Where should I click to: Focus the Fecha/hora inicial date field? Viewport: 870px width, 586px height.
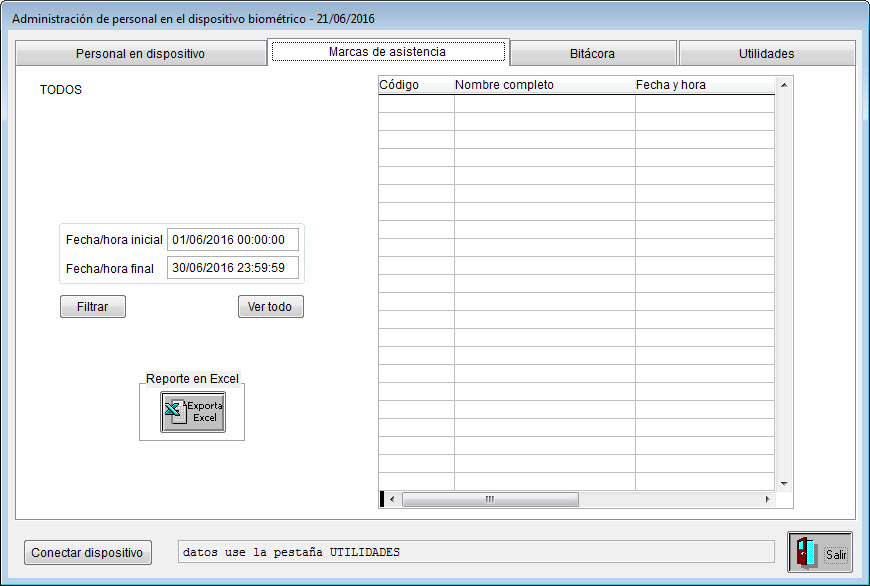pyautogui.click(x=232, y=240)
